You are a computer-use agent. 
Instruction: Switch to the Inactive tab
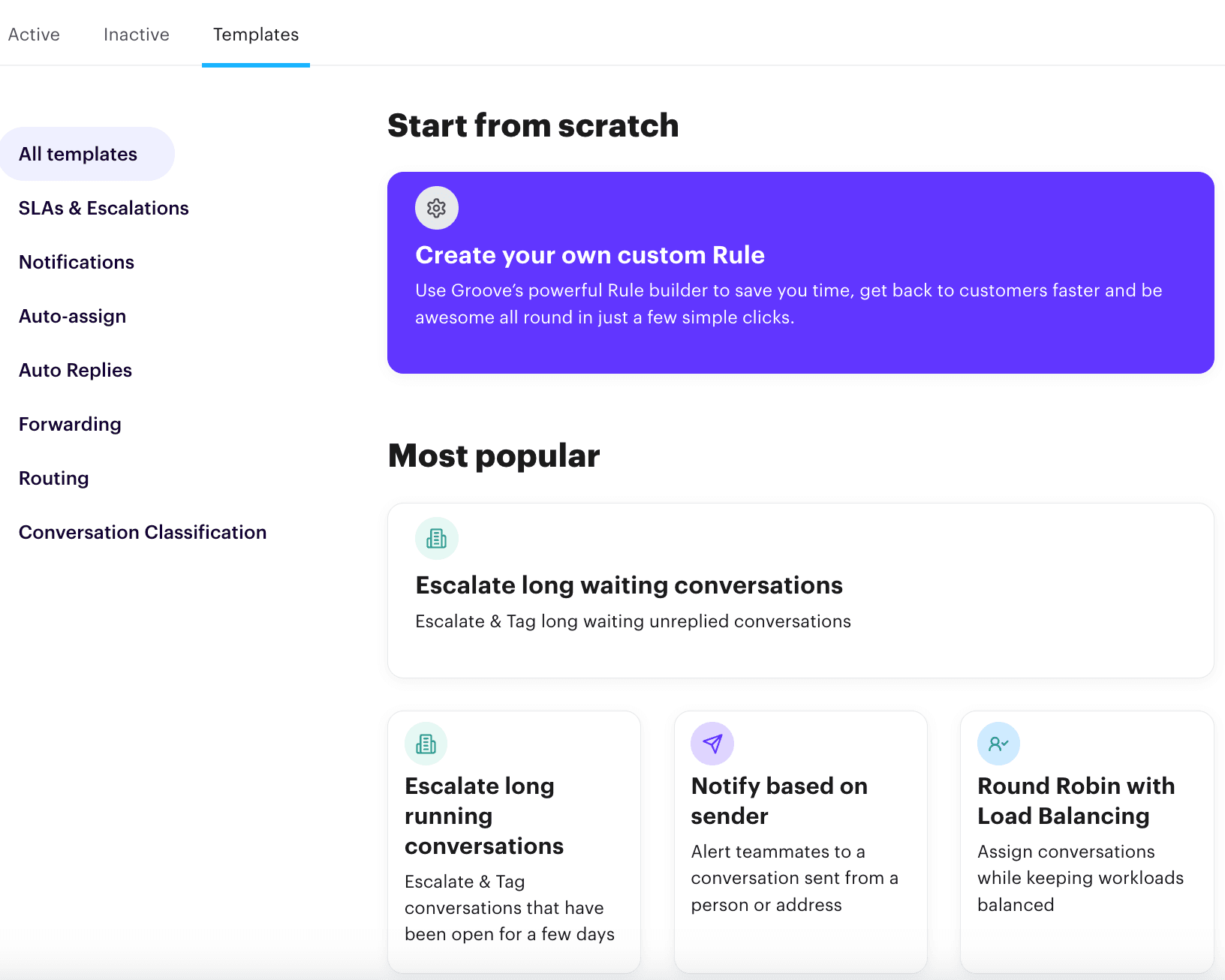136,35
